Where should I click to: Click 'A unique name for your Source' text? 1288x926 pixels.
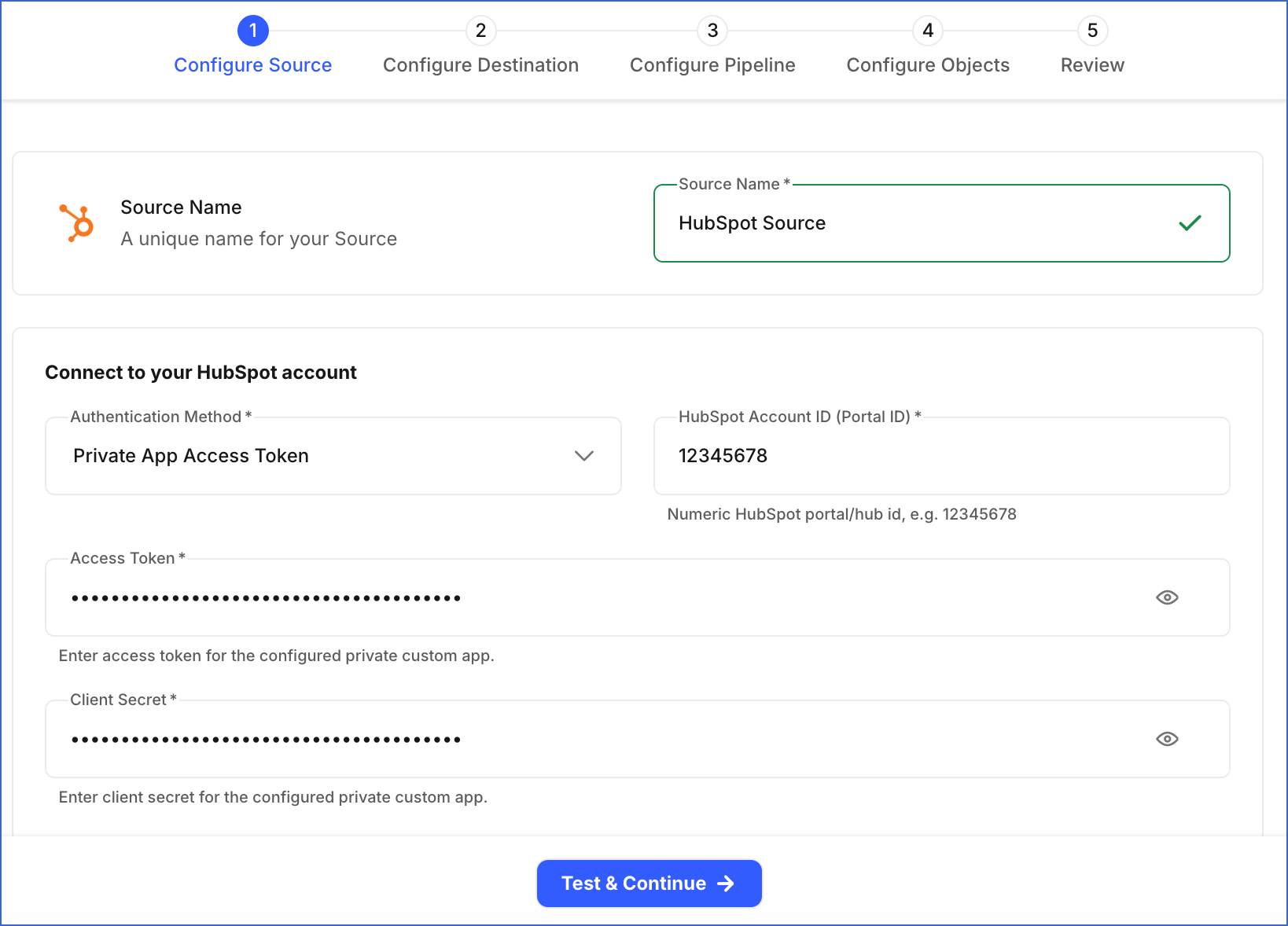point(259,239)
